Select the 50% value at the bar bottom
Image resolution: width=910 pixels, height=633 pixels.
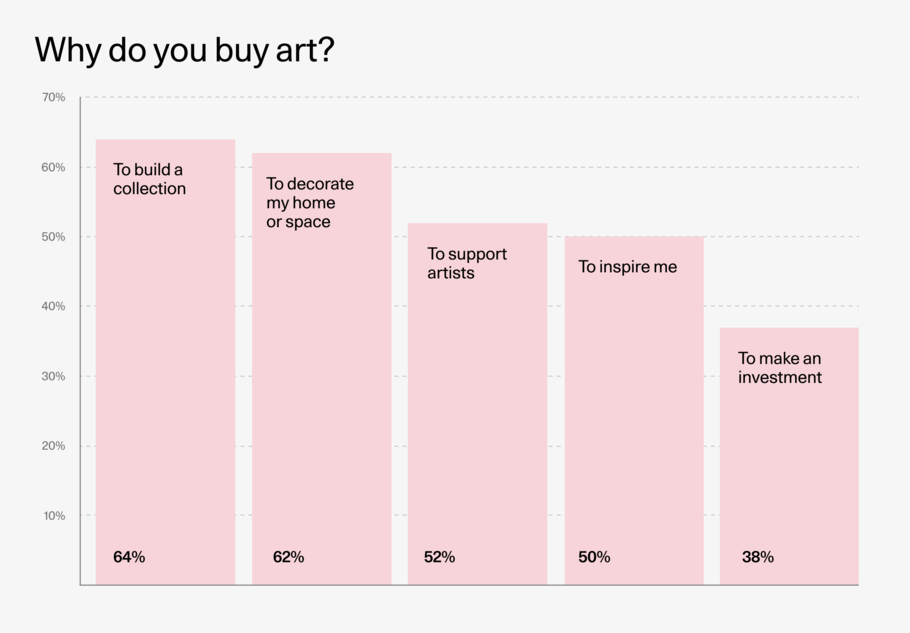(x=594, y=557)
